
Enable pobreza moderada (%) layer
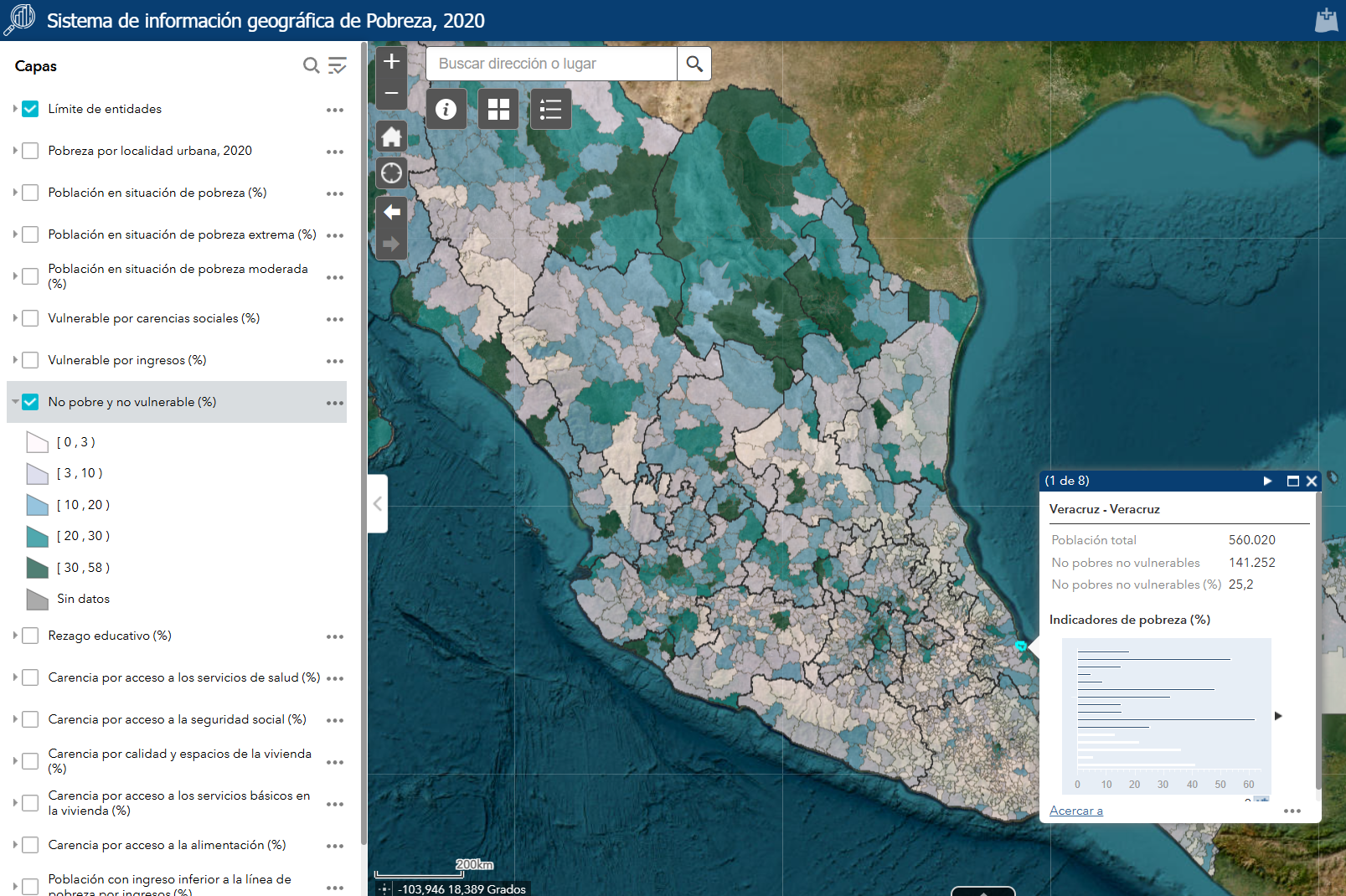click(x=30, y=276)
